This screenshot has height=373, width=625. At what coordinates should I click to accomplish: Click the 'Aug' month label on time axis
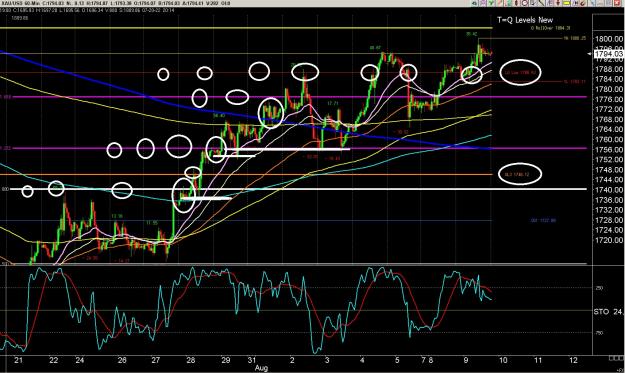261,368
